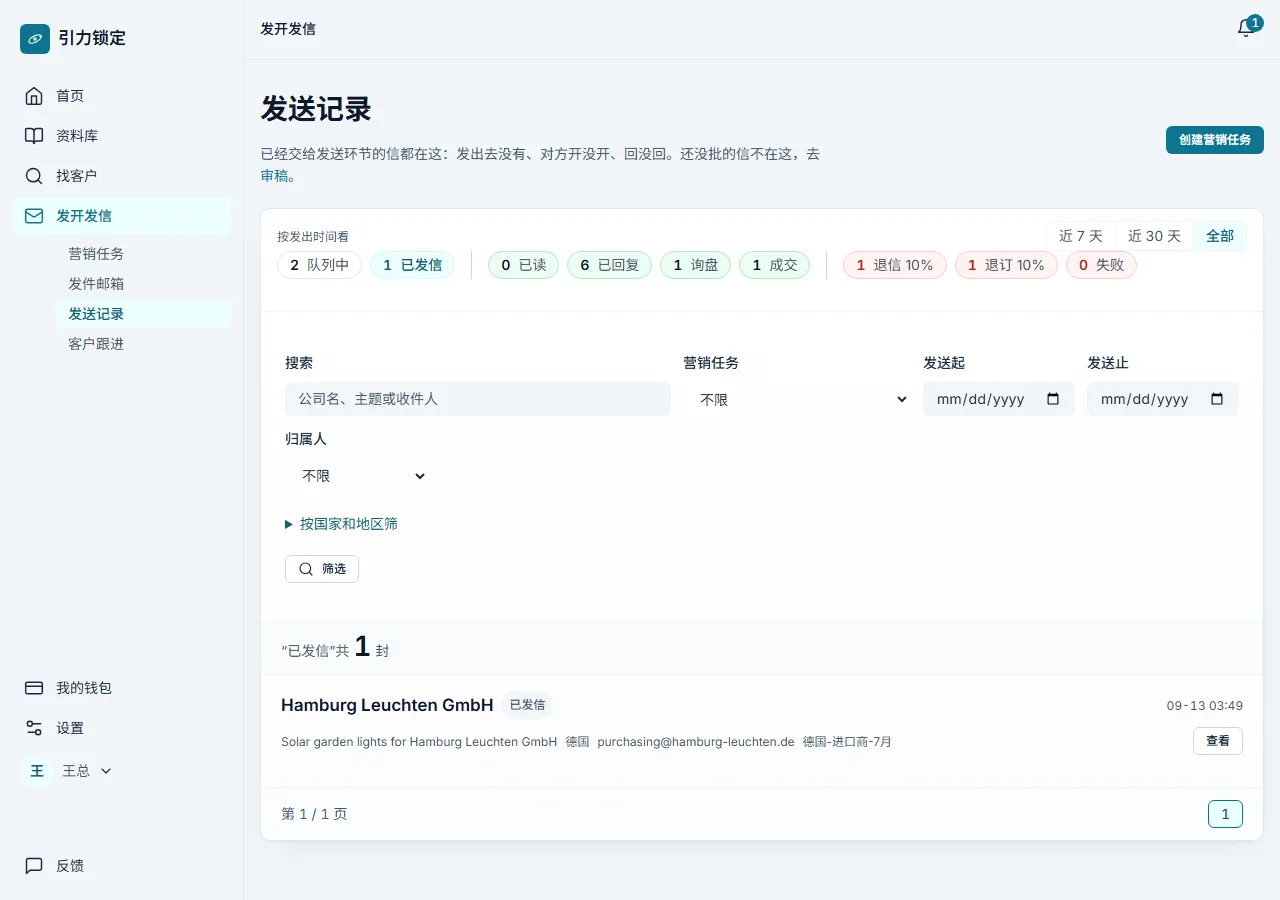Screen dimensions: 1280x900
Task: Switch time range to 近 30 天
Action: pos(1154,236)
